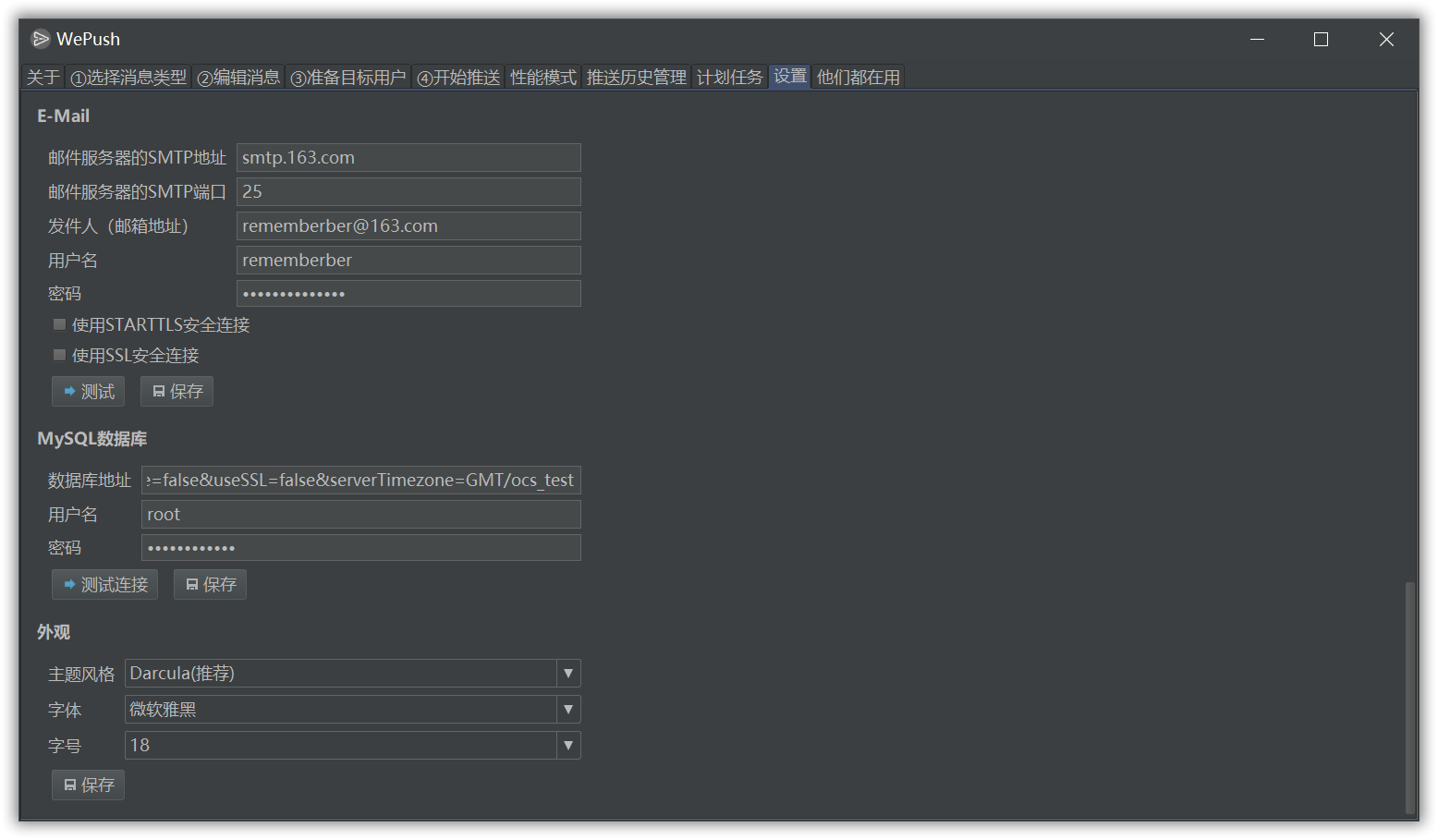
Task: Save the MySQL数据库 settings
Action: tap(210, 585)
